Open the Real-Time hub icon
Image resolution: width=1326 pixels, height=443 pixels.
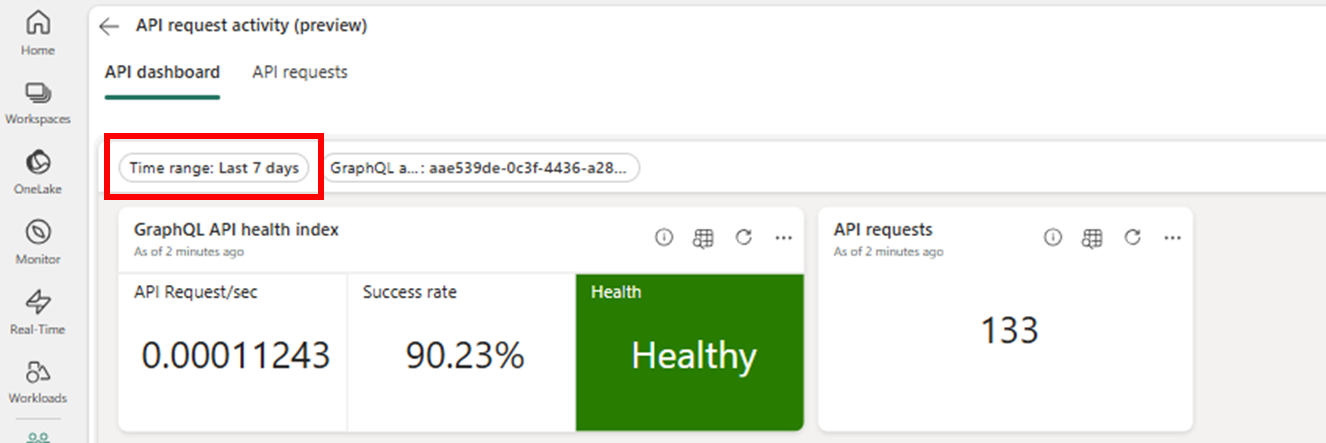[x=38, y=311]
